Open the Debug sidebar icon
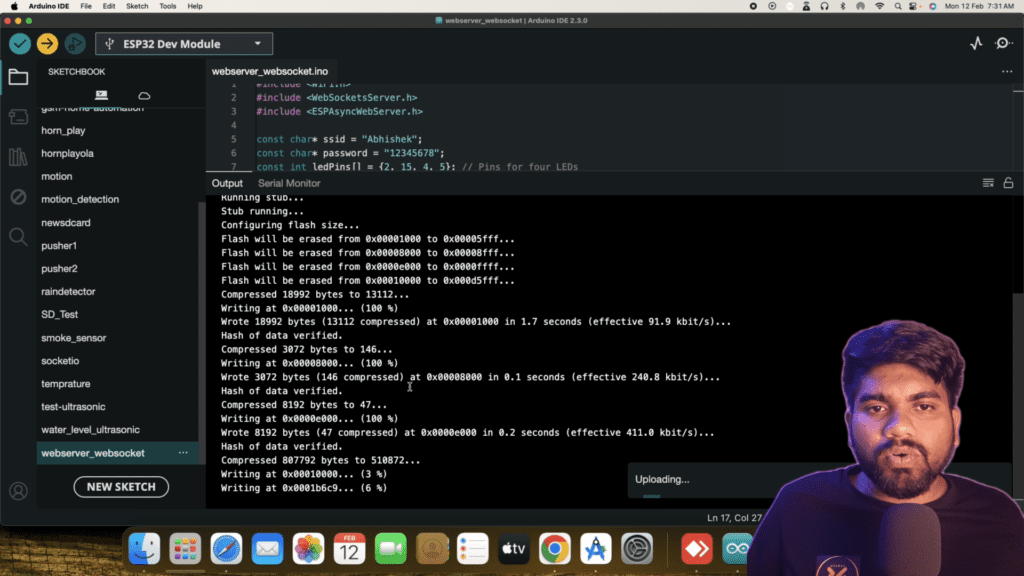 coord(18,197)
